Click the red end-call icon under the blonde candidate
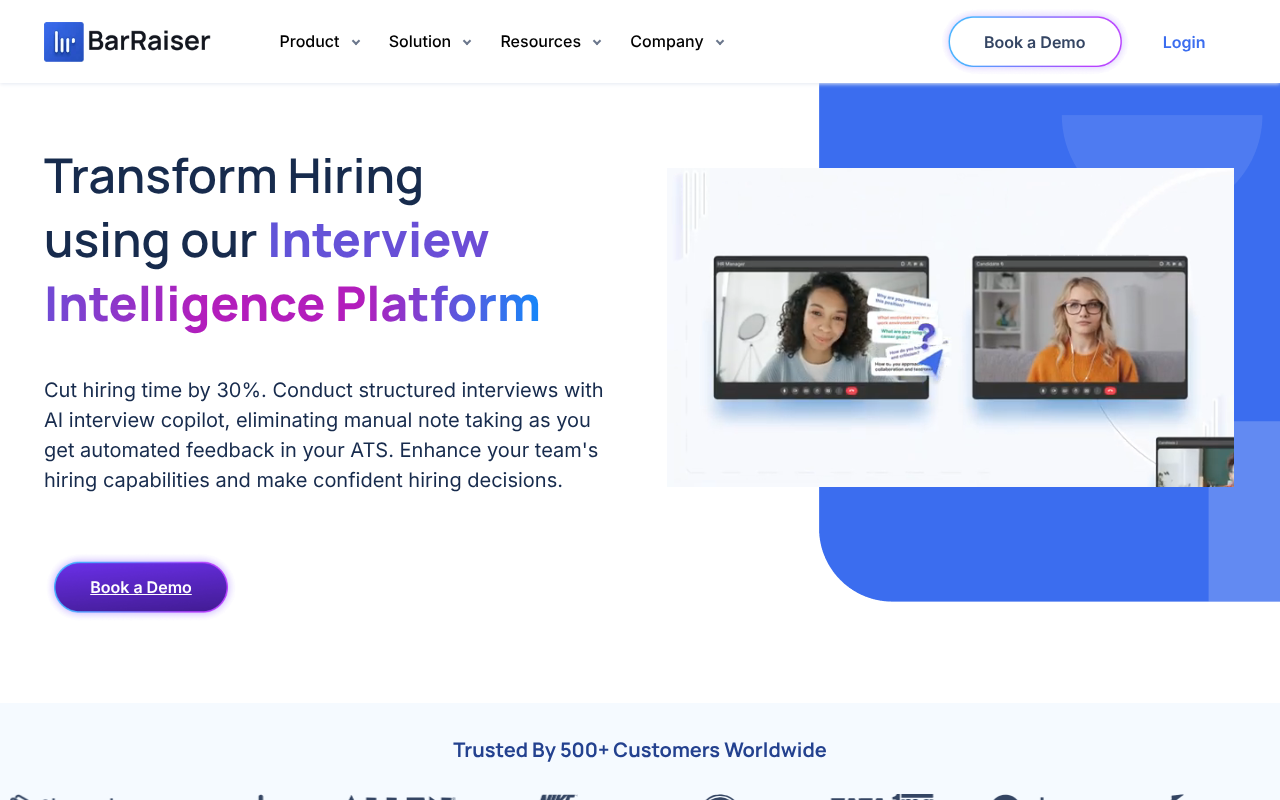 [1110, 390]
